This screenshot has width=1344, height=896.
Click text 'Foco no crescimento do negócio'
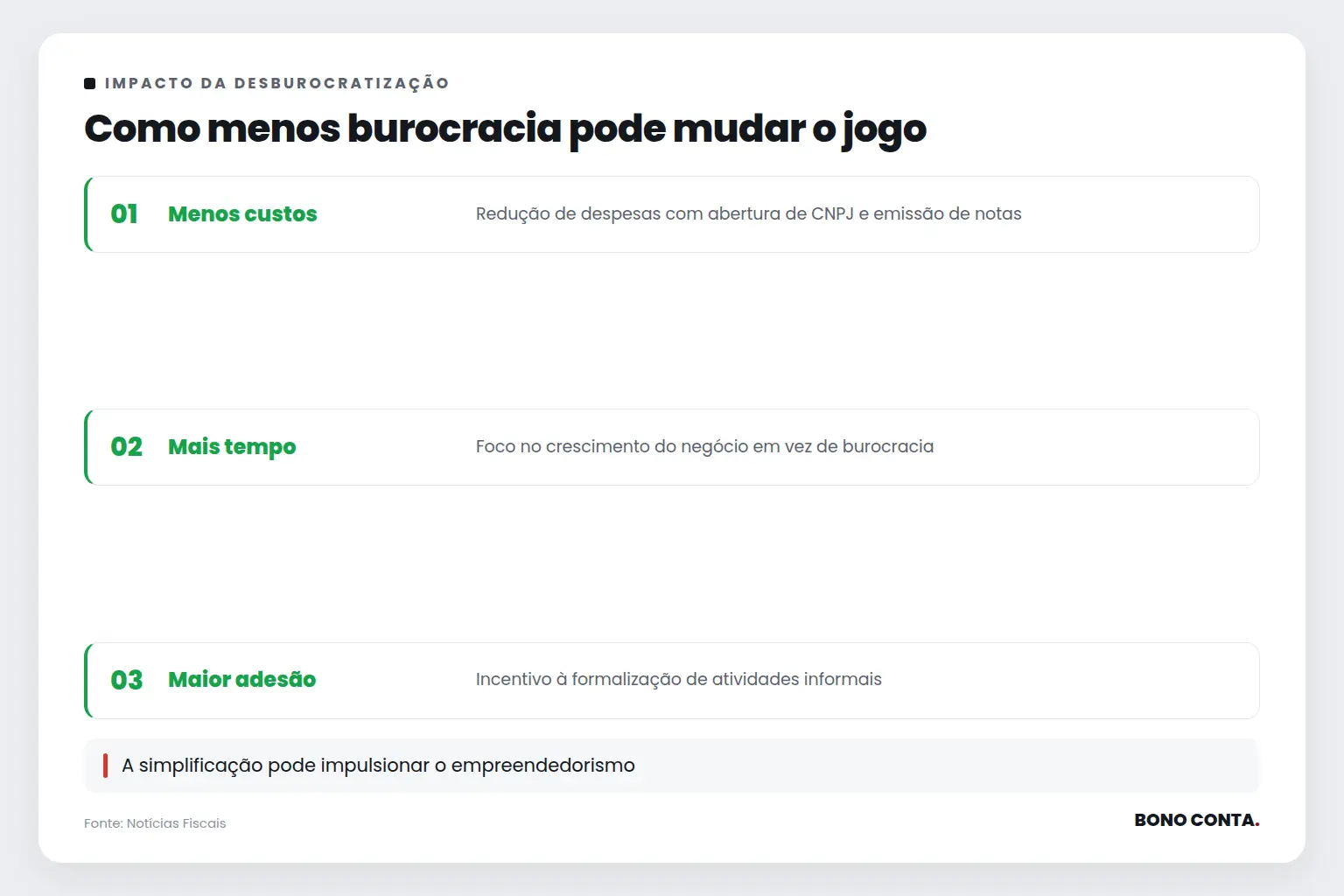click(612, 447)
